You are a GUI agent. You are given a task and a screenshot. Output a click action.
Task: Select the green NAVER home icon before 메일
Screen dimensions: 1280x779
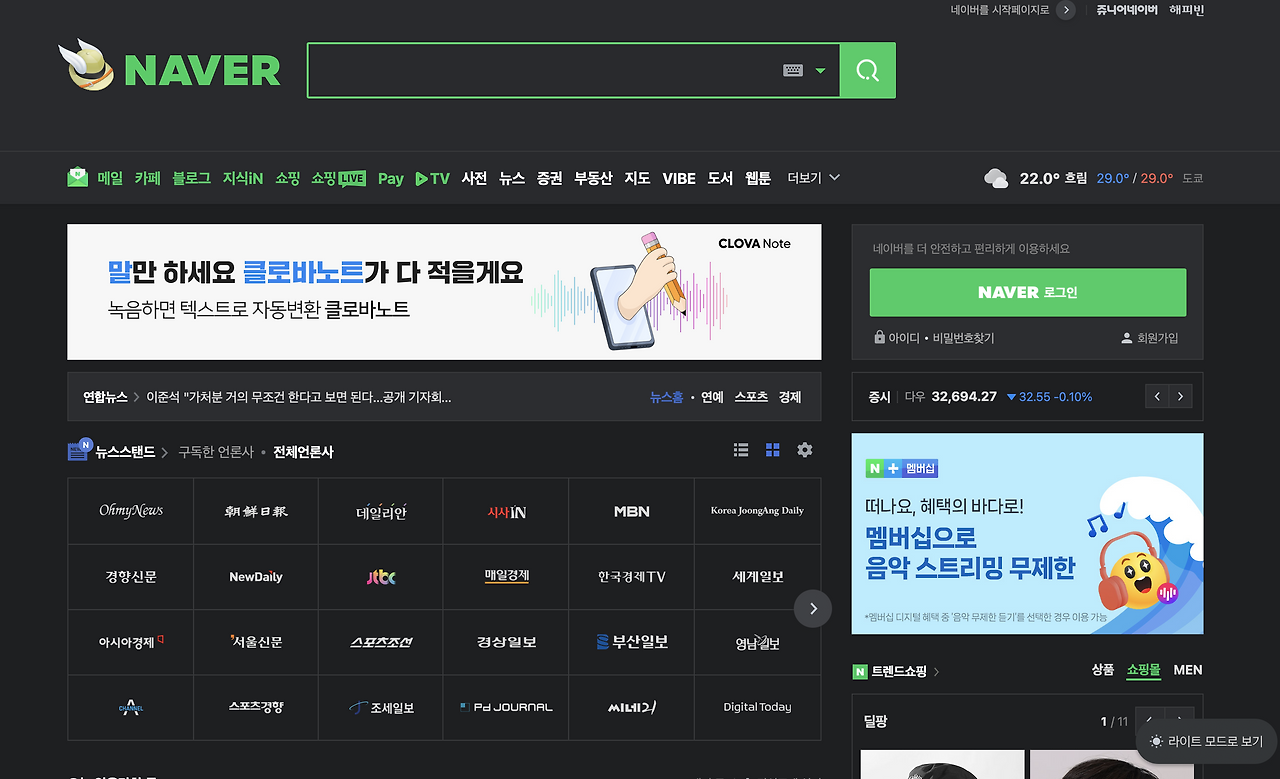pos(77,177)
